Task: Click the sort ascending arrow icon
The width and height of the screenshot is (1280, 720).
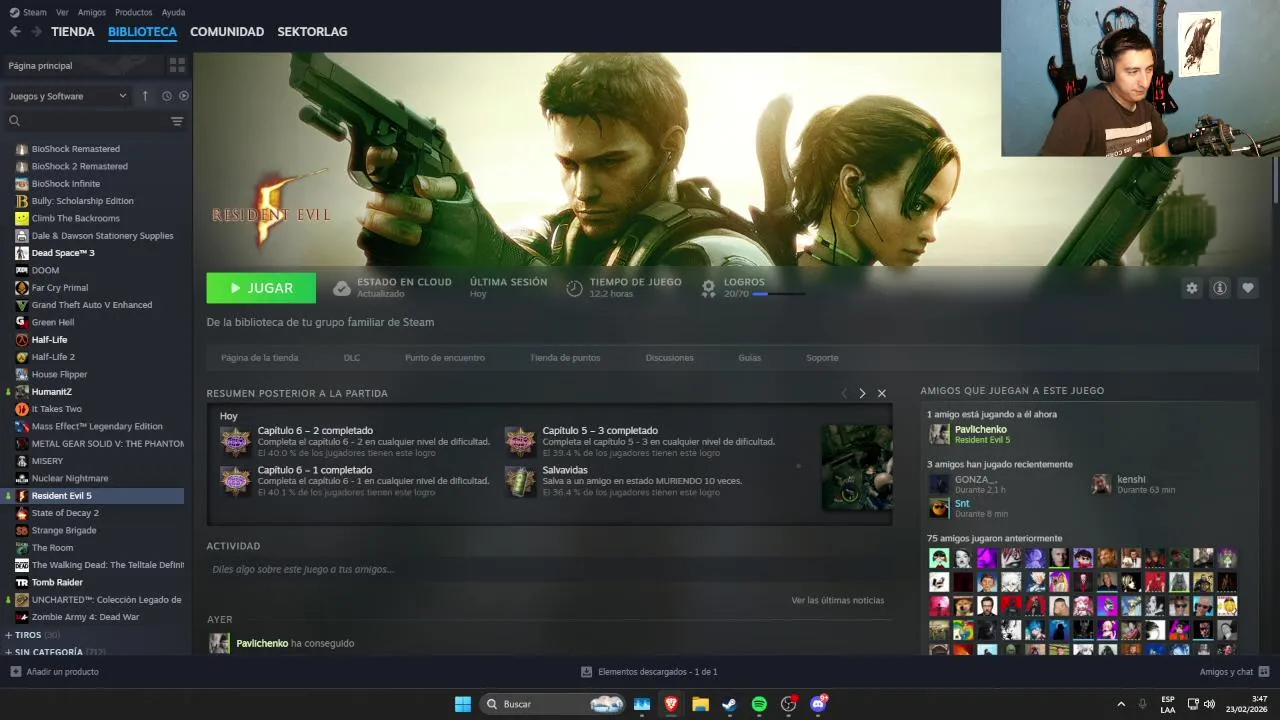Action: [145, 96]
